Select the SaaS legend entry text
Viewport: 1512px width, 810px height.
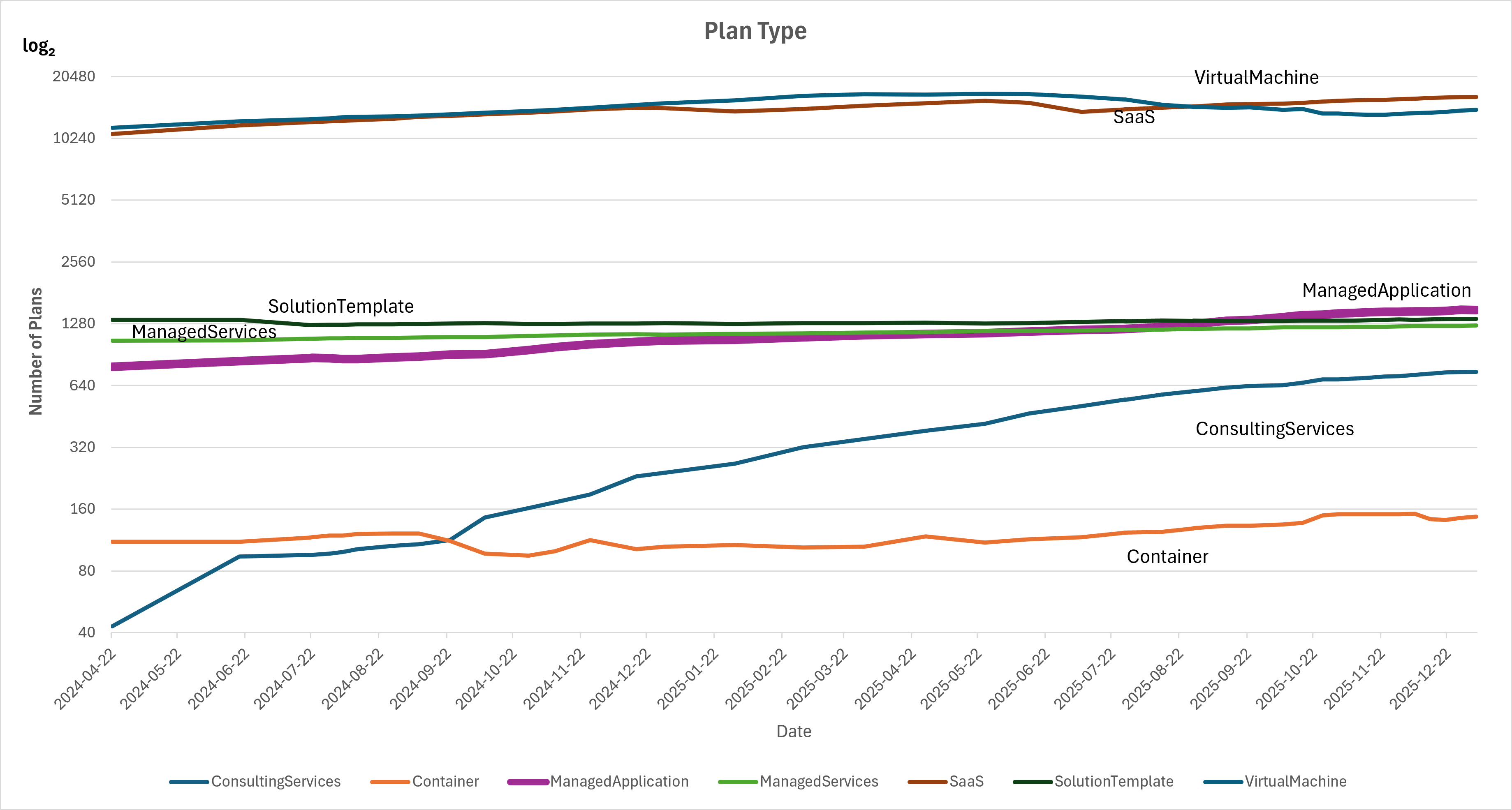pos(966,781)
